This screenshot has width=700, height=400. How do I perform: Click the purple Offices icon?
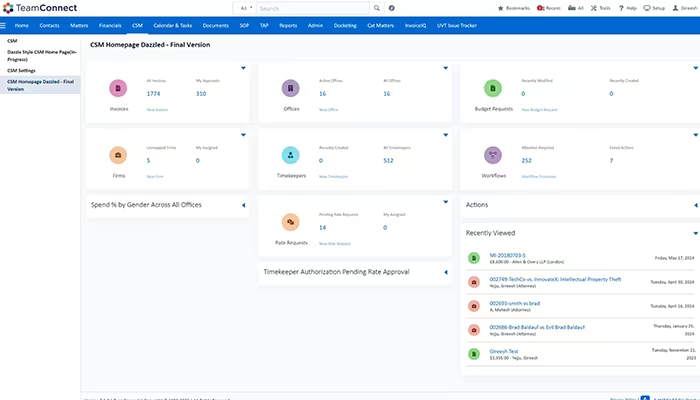click(x=291, y=88)
